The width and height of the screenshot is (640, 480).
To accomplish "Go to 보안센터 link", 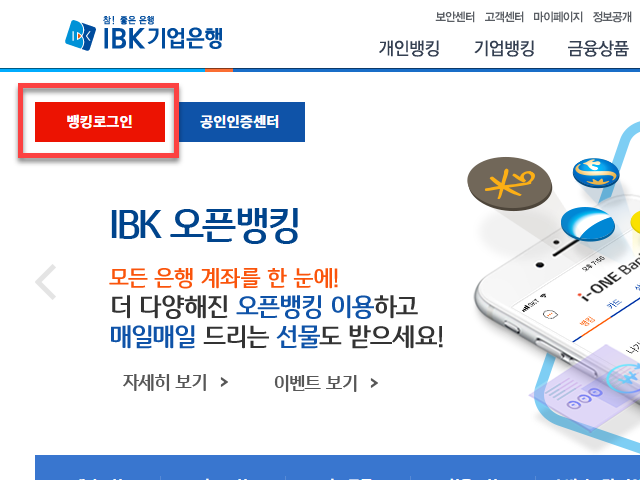I will click(x=455, y=17).
